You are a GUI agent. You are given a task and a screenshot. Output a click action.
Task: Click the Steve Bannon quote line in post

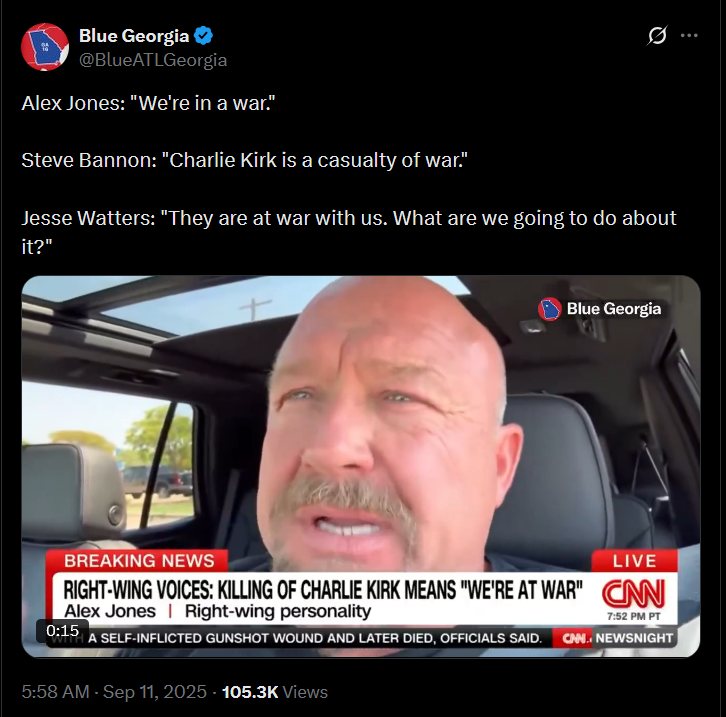(x=244, y=160)
